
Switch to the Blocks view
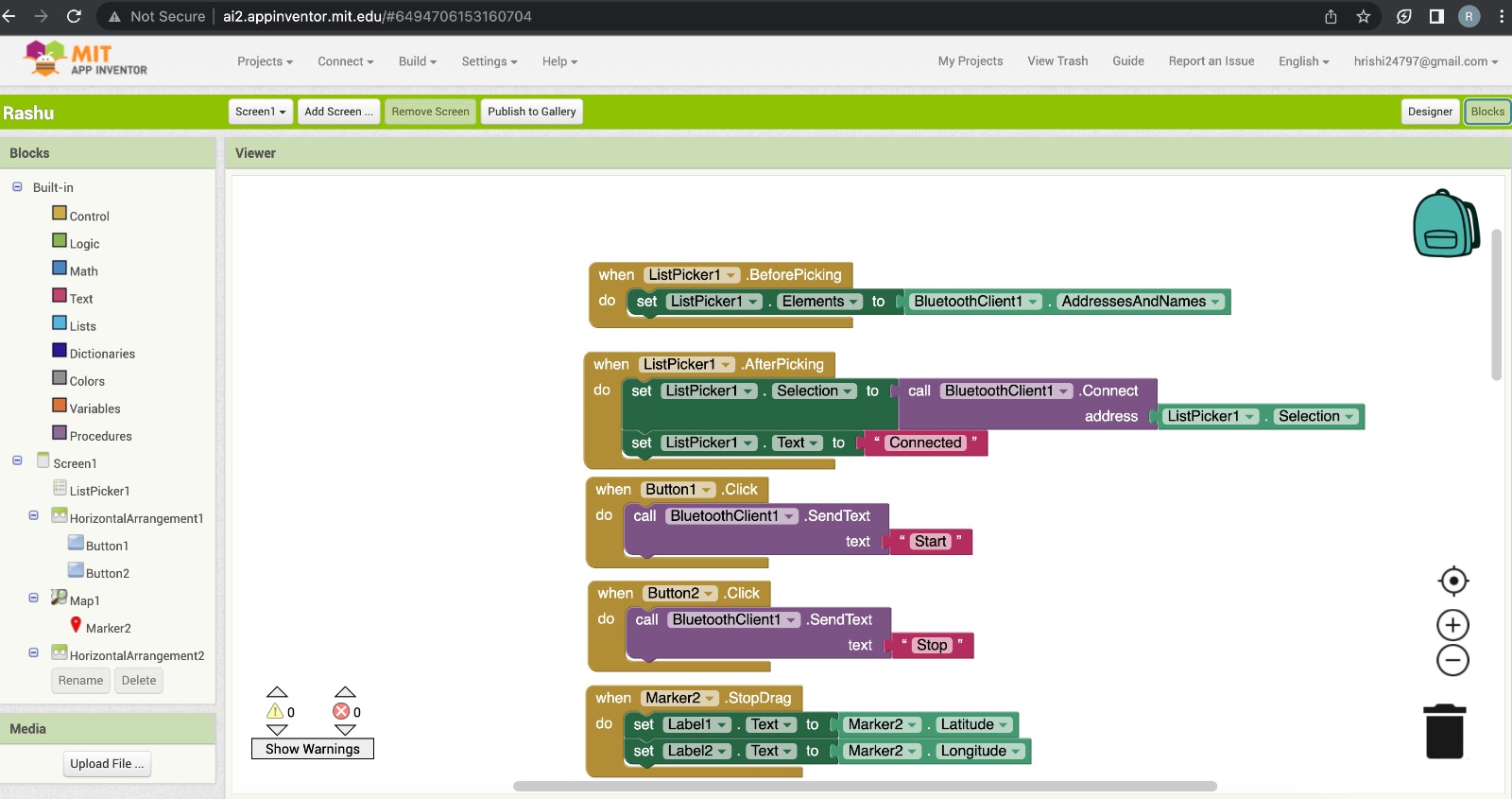click(x=1487, y=112)
